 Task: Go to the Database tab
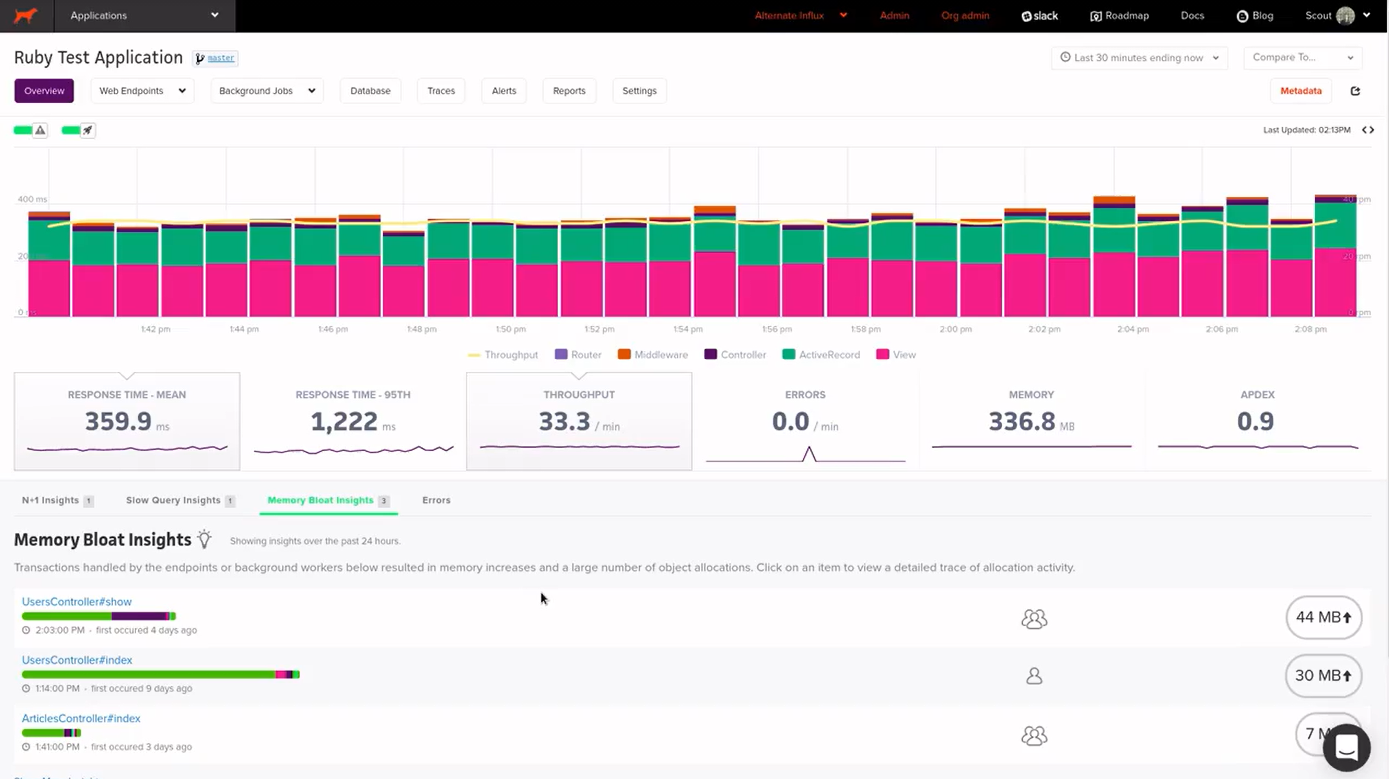[x=370, y=91]
